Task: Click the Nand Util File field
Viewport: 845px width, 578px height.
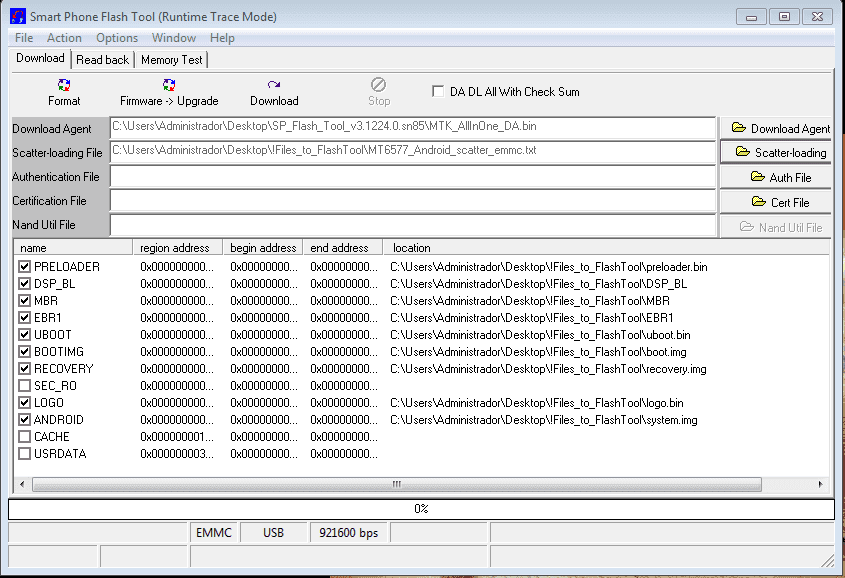Action: (x=413, y=225)
